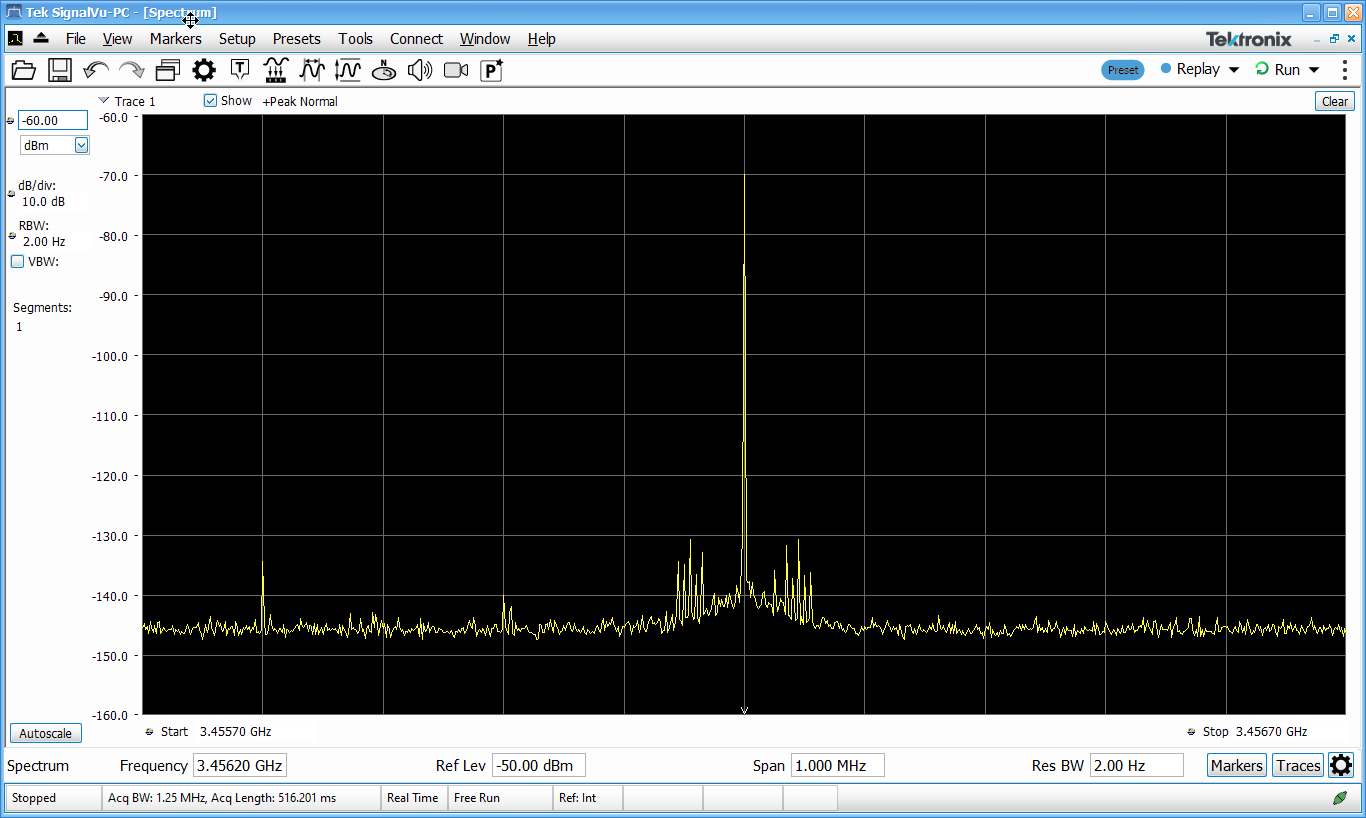Click the eject-style icon in the menu bar

[x=41, y=38]
